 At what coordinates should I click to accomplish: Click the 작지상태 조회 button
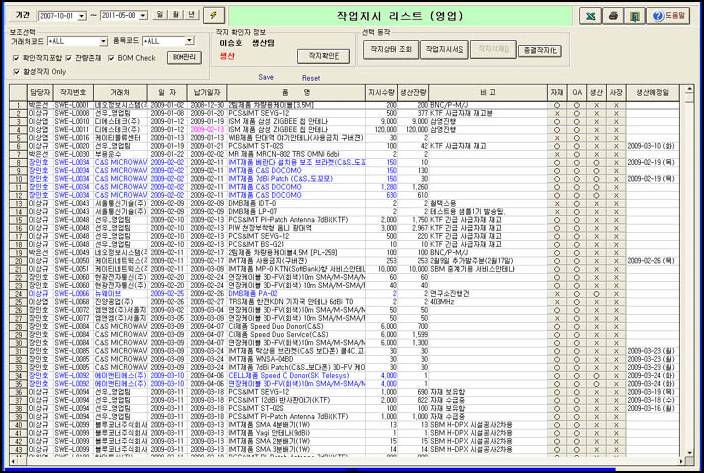(x=391, y=49)
